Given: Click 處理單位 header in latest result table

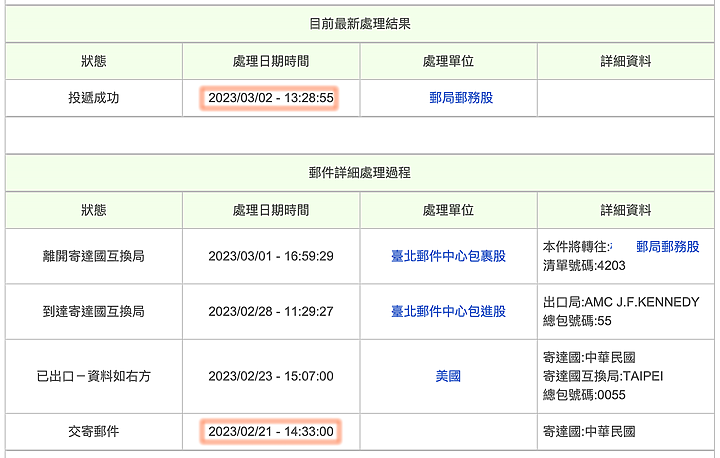Looking at the screenshot, I should click(x=448, y=61).
